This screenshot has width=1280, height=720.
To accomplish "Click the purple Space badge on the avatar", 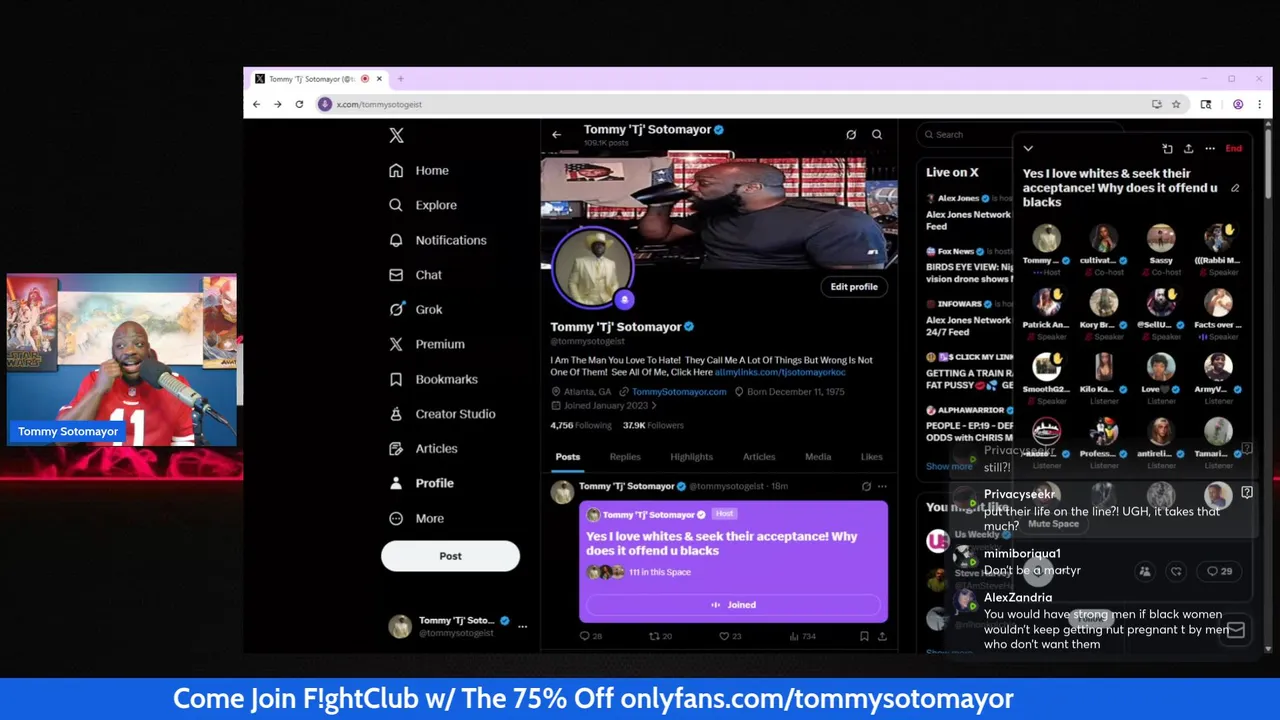I will click(624, 299).
